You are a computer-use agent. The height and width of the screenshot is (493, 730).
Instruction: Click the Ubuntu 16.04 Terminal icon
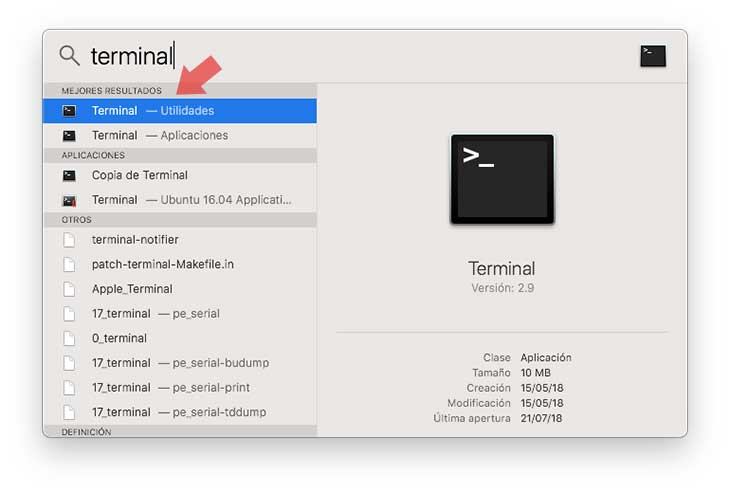click(69, 201)
